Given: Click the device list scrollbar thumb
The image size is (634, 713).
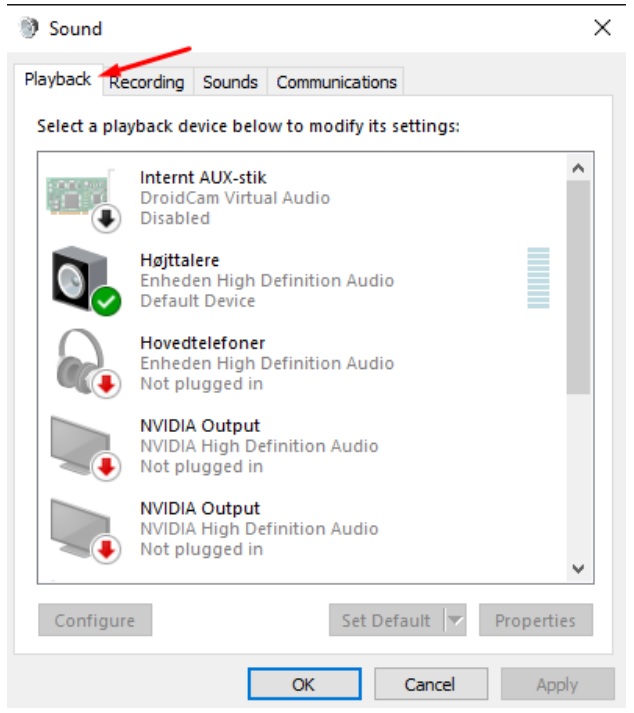Looking at the screenshot, I should point(578,287).
